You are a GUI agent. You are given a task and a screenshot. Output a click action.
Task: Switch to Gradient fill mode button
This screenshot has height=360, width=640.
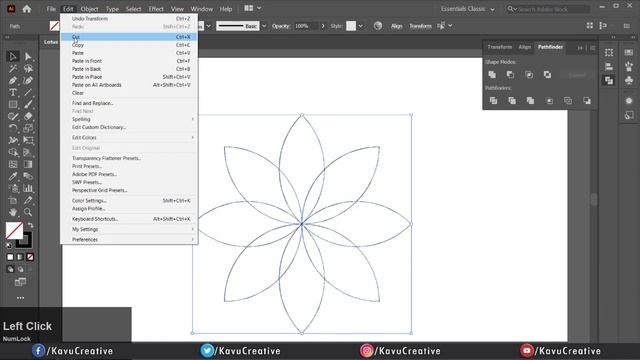click(20, 257)
